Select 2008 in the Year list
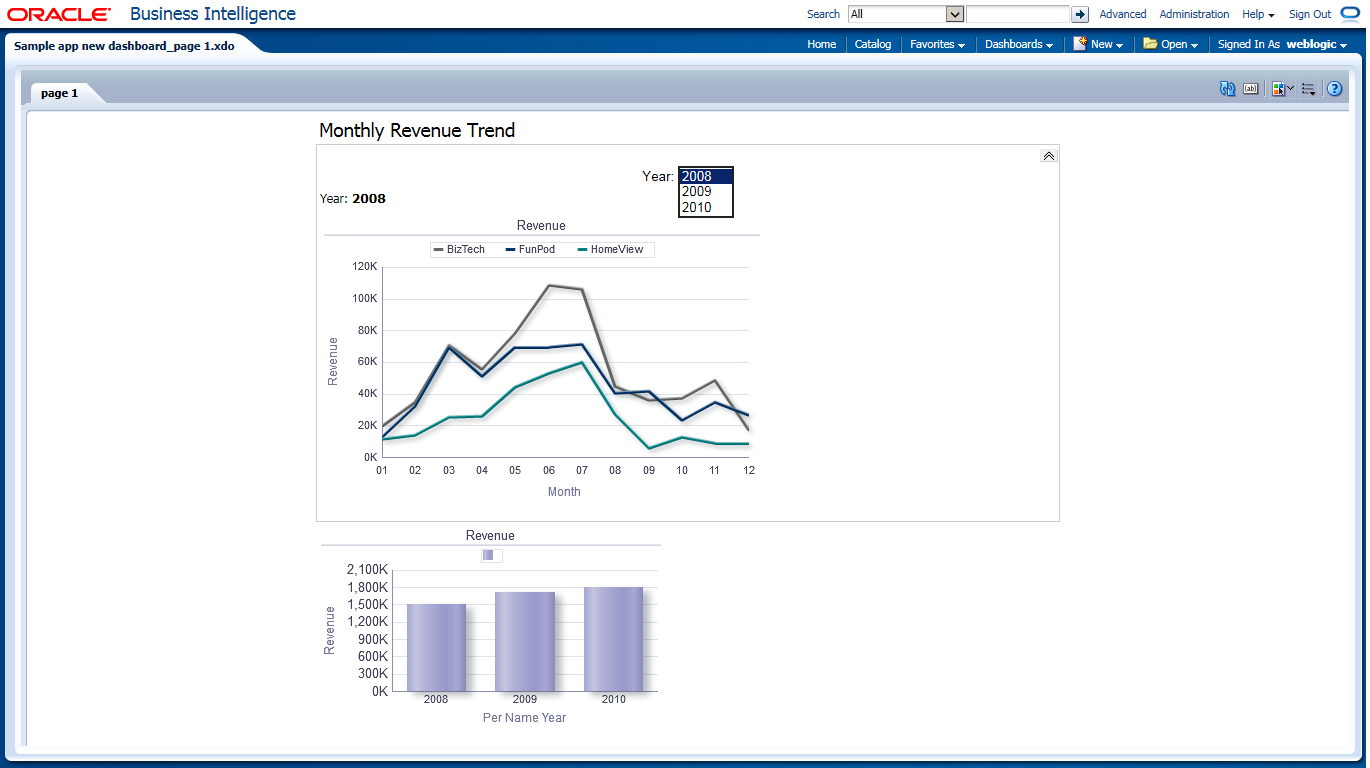The image size is (1370, 768). click(706, 176)
